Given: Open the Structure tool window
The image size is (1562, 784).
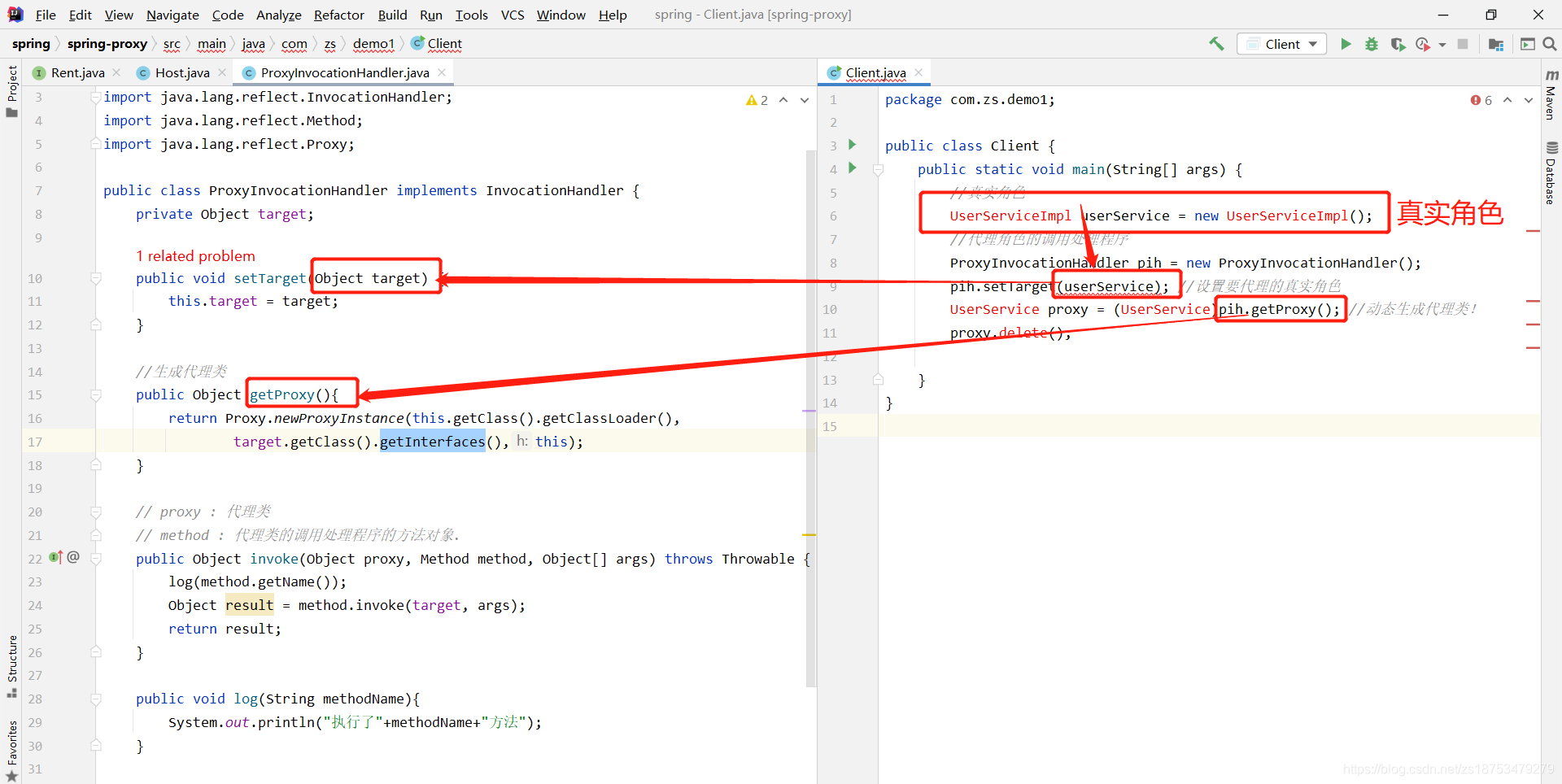Looking at the screenshot, I should point(11,666).
